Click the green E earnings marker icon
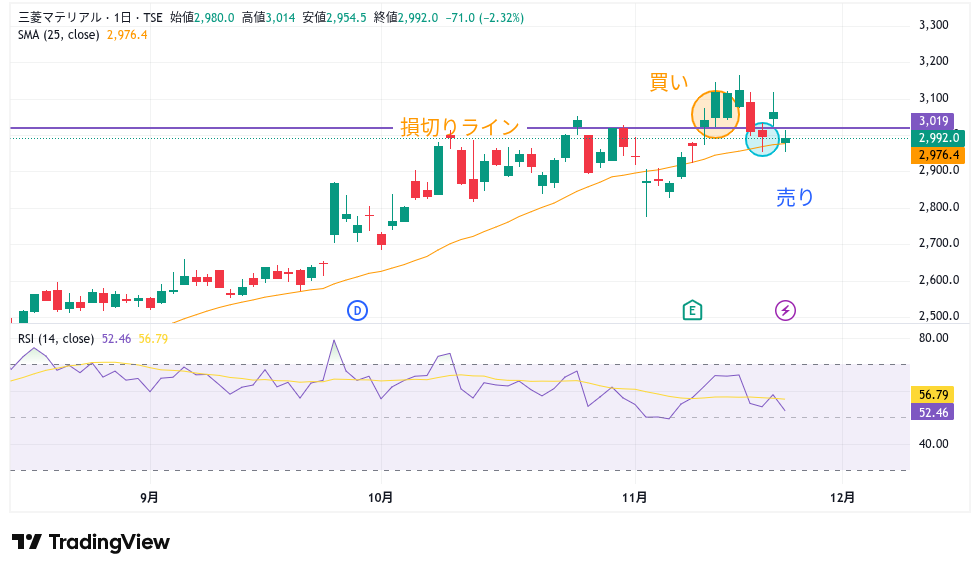 tap(690, 311)
